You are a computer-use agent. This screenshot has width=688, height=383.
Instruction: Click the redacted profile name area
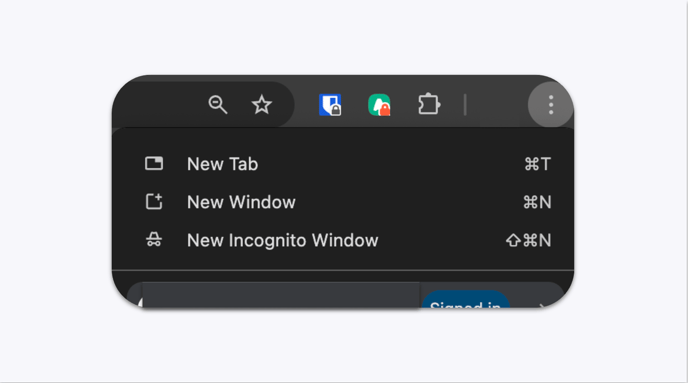coord(281,295)
